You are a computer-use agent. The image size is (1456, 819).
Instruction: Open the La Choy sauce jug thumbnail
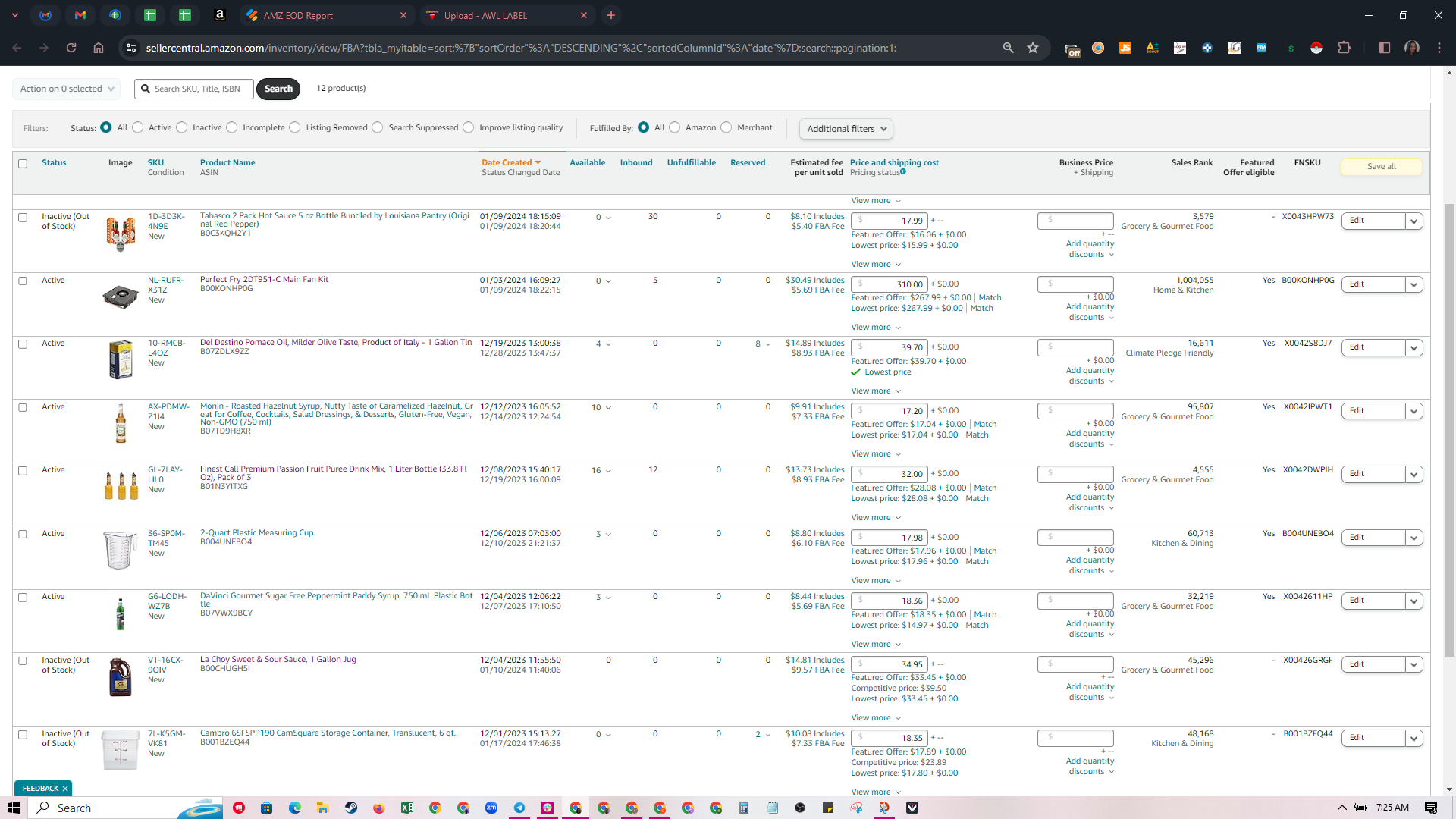pyautogui.click(x=121, y=676)
